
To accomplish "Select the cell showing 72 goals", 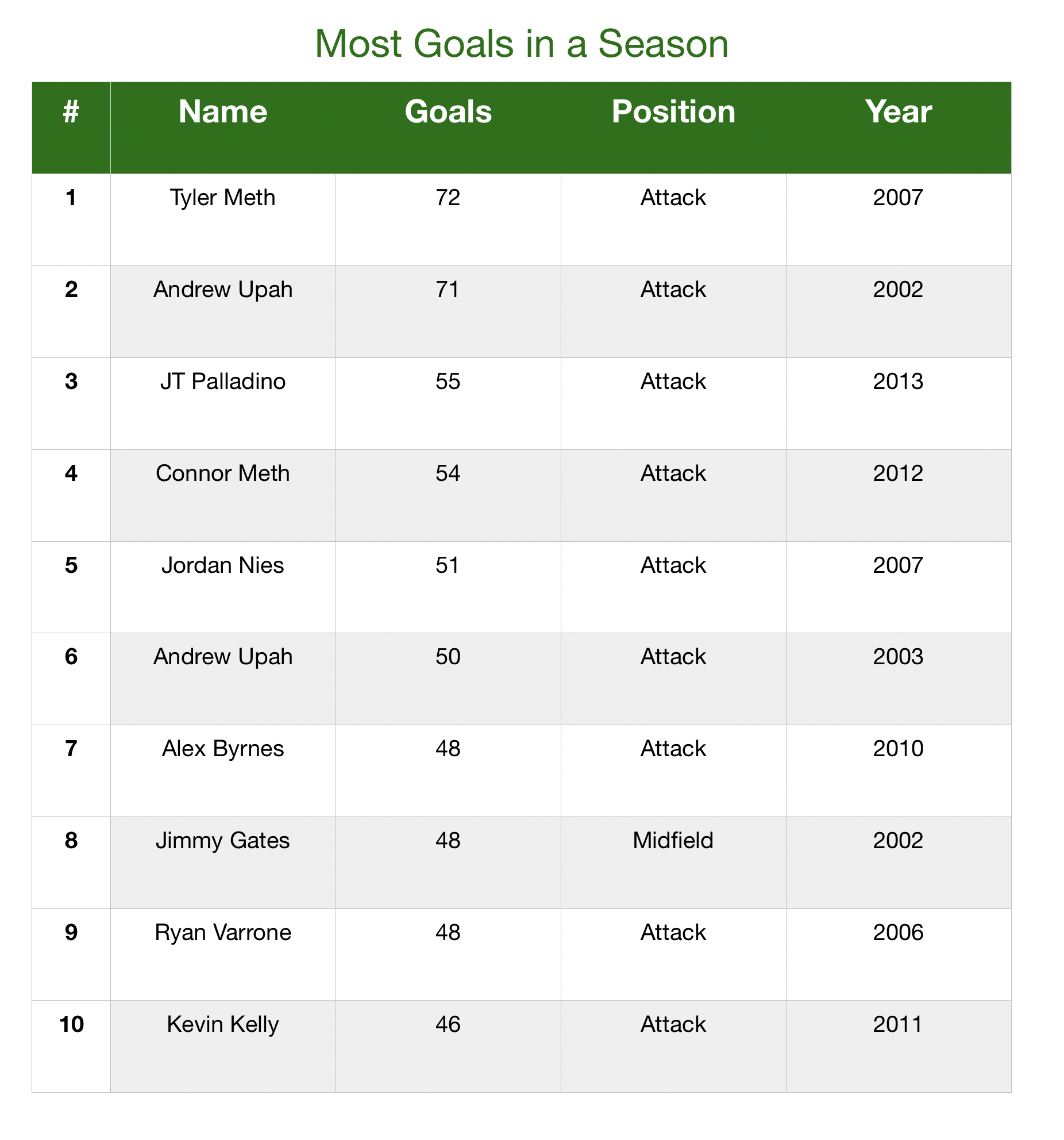I will (x=448, y=219).
